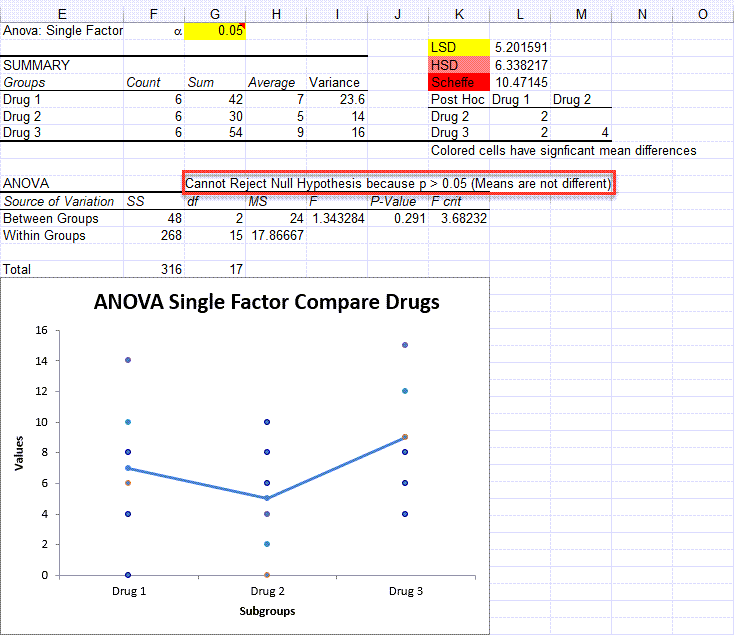Select Within Groups MS value 17.86667
Screen dimensions: 734x635
tap(278, 235)
